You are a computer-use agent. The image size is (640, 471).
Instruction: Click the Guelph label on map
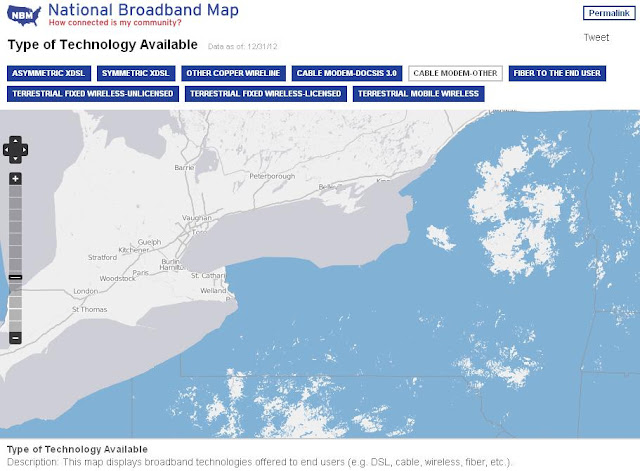(x=149, y=242)
